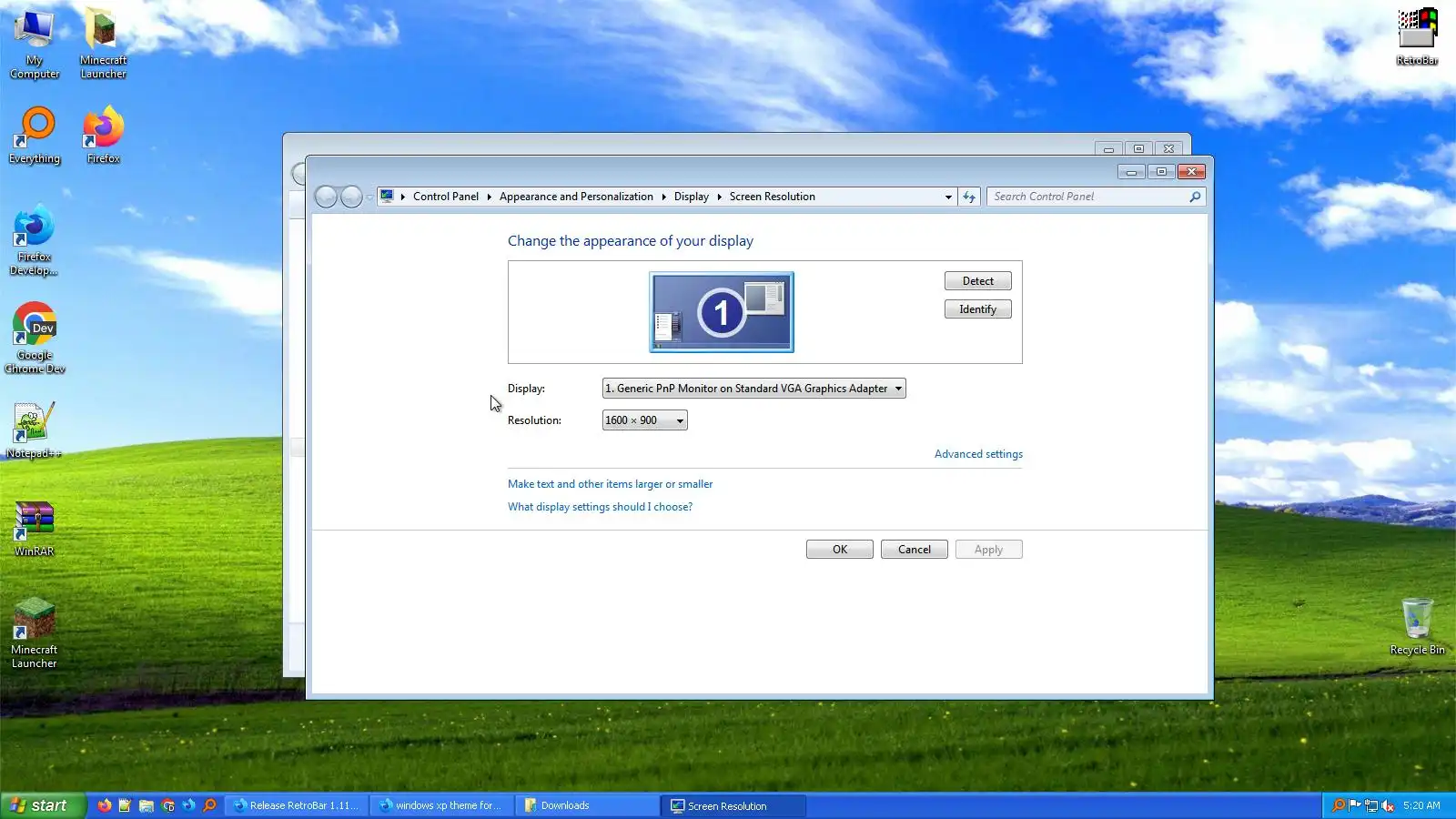Close the Screen Resolution window
The image size is (1456, 819).
pyautogui.click(x=1191, y=172)
